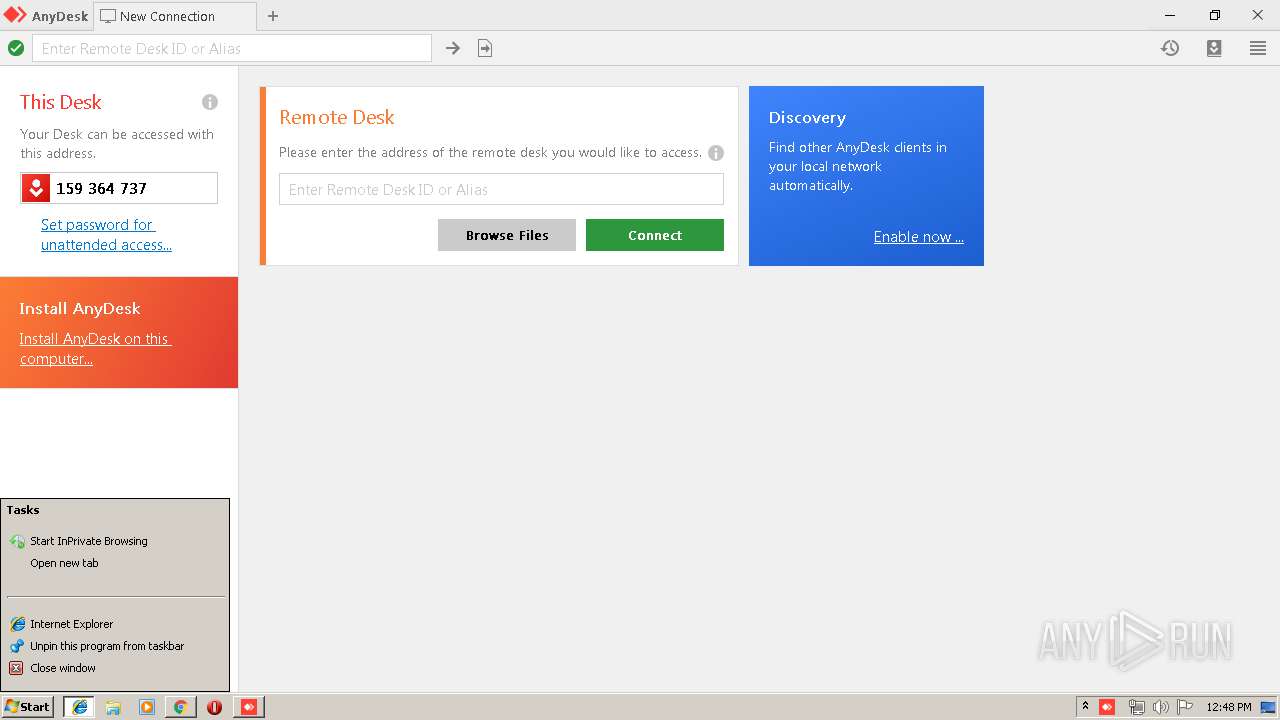Open File Explorer from taskbar

(x=113, y=707)
